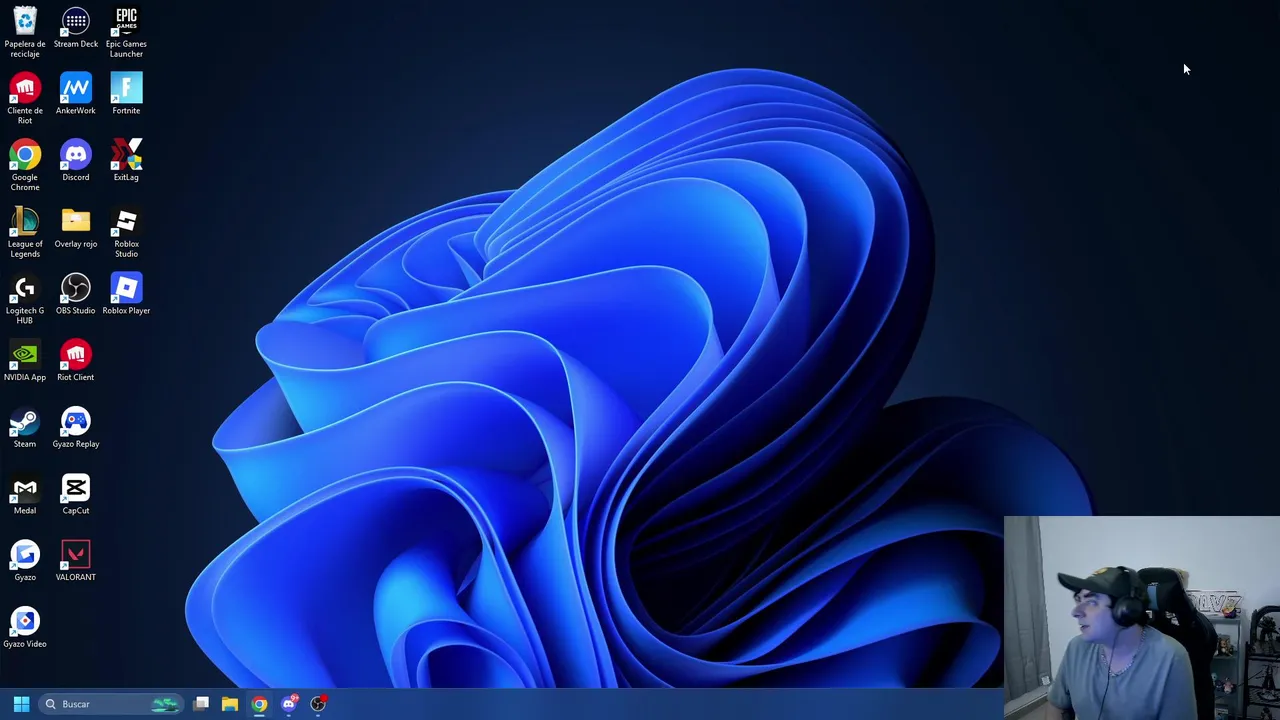
Task: Select the Fortnite desktop shortcut
Action: (x=126, y=94)
